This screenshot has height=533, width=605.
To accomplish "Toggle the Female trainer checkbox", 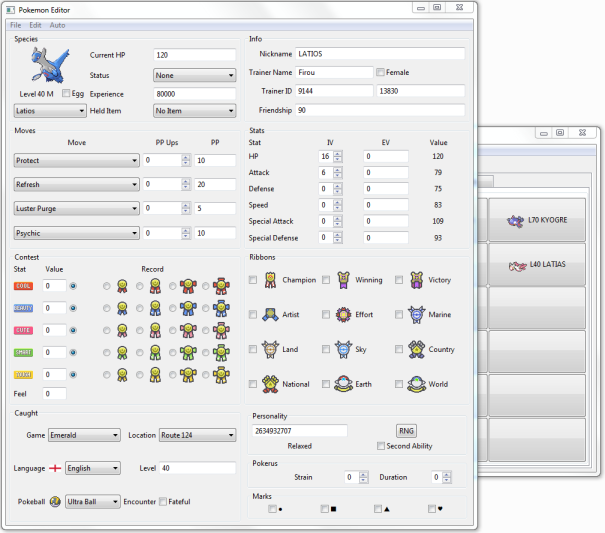I will 380,72.
